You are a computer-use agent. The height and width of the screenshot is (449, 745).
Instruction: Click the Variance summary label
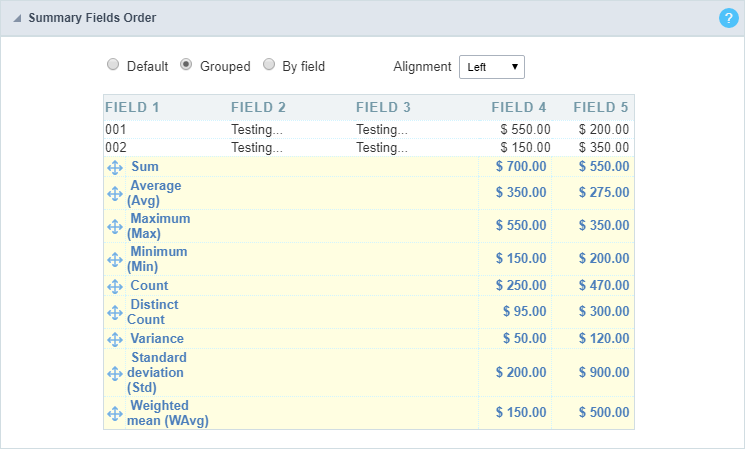(x=156, y=339)
